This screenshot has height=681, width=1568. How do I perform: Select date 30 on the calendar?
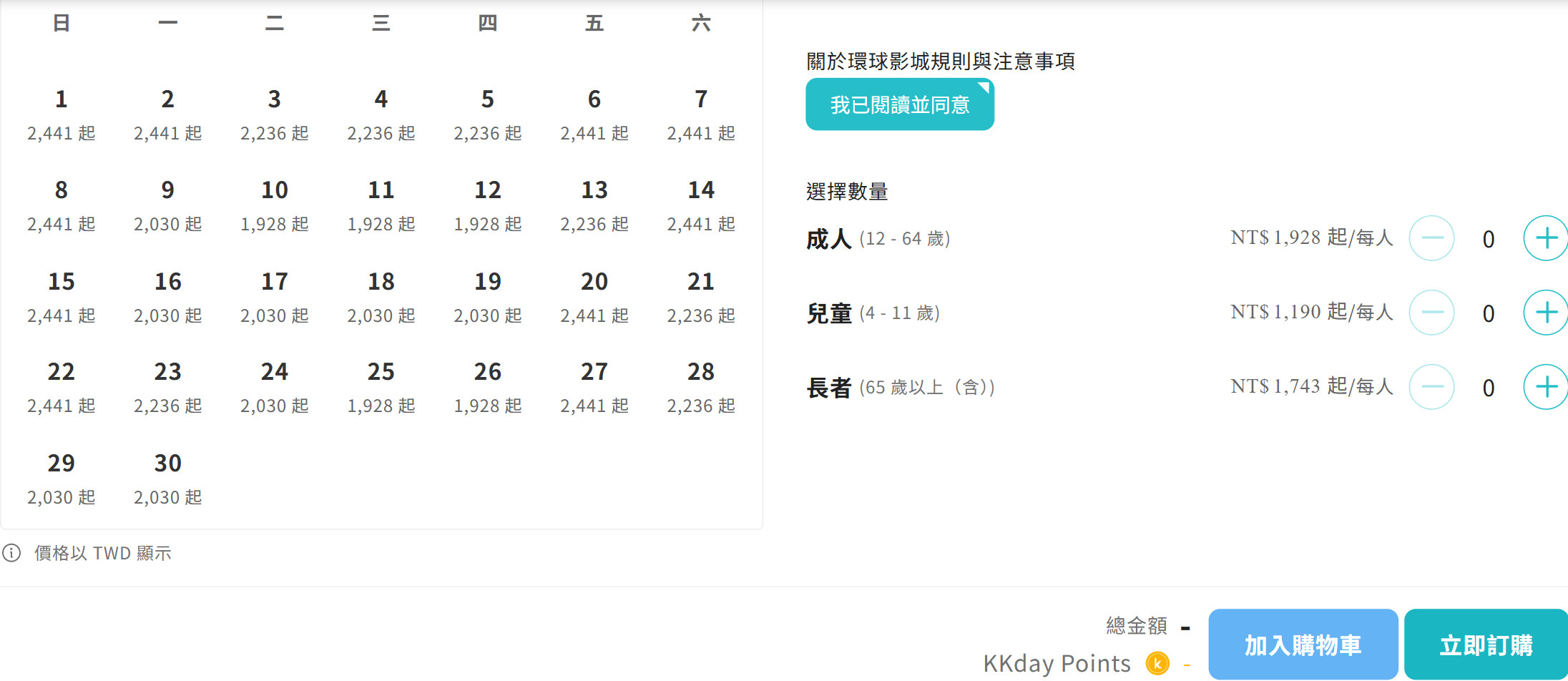pyautogui.click(x=168, y=479)
